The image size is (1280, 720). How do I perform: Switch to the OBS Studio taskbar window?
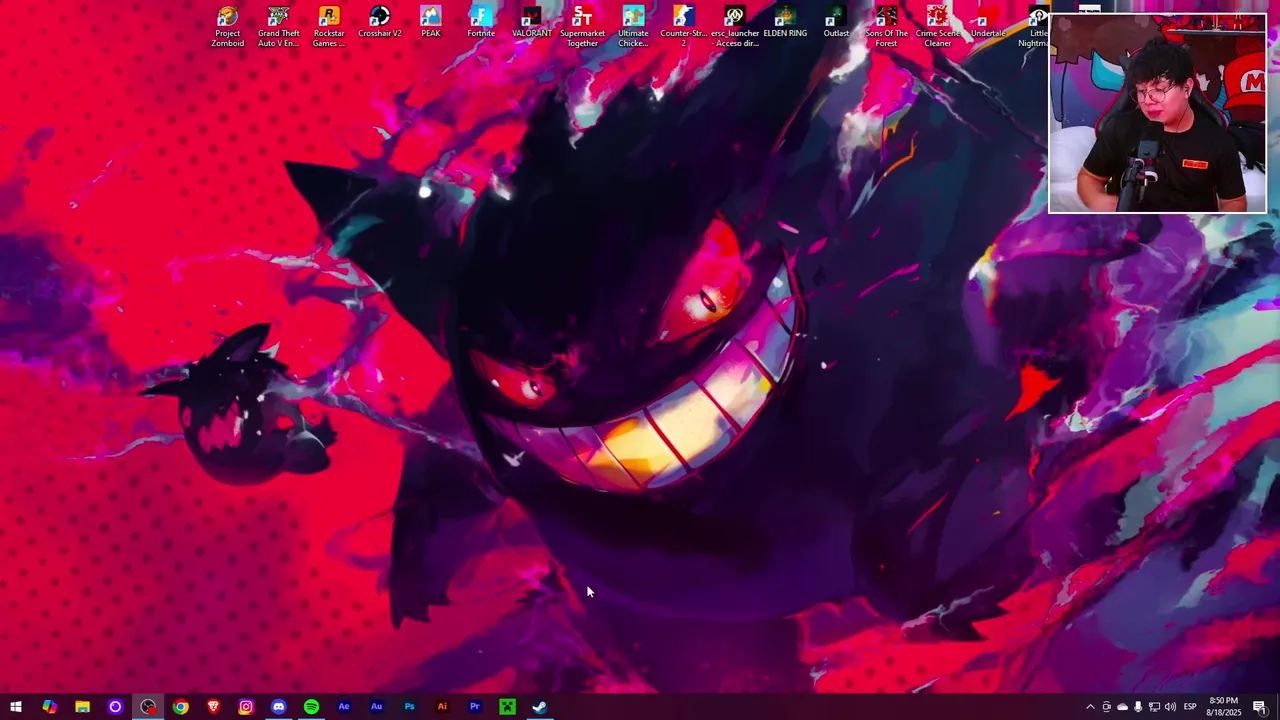[148, 707]
